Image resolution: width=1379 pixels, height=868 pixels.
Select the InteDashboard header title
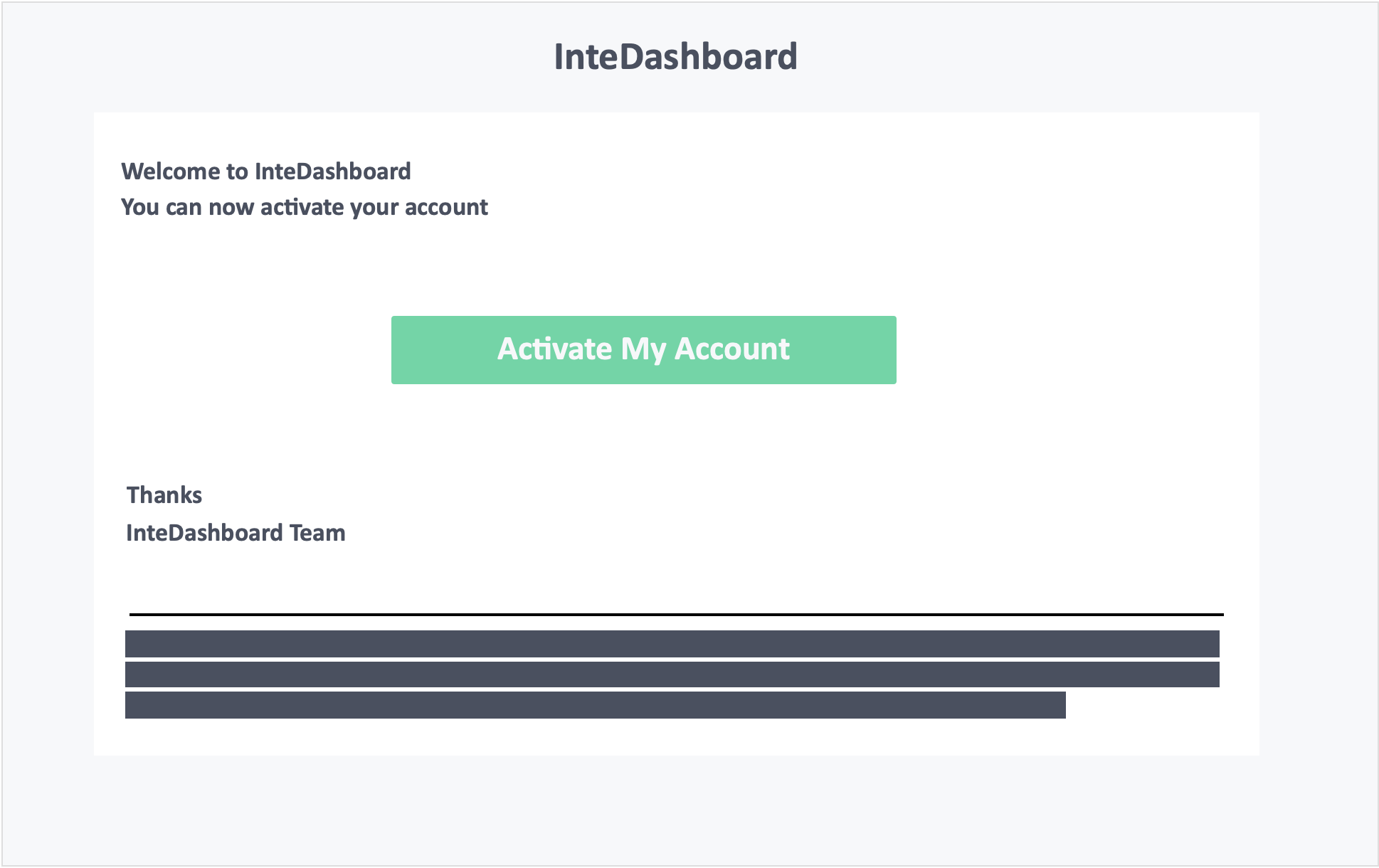pos(675,57)
